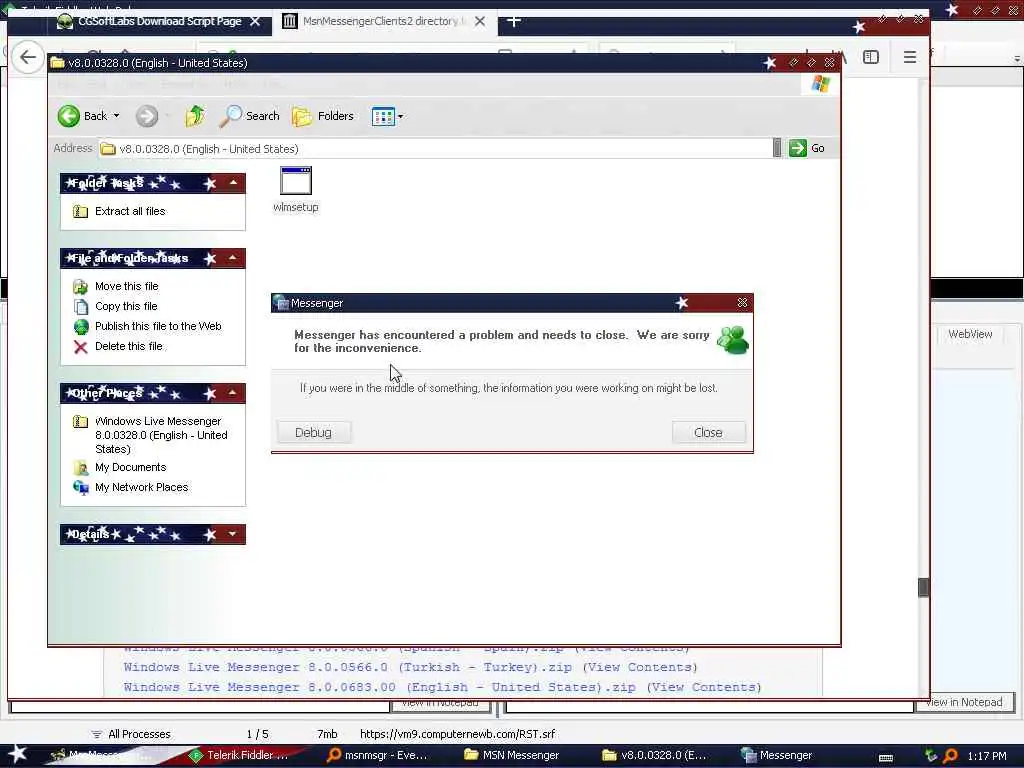
Task: Open a new browser tab with plus
Action: pos(514,22)
